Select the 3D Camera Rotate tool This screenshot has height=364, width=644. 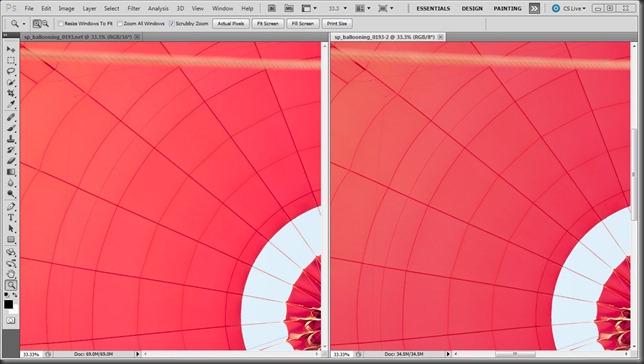[11, 263]
